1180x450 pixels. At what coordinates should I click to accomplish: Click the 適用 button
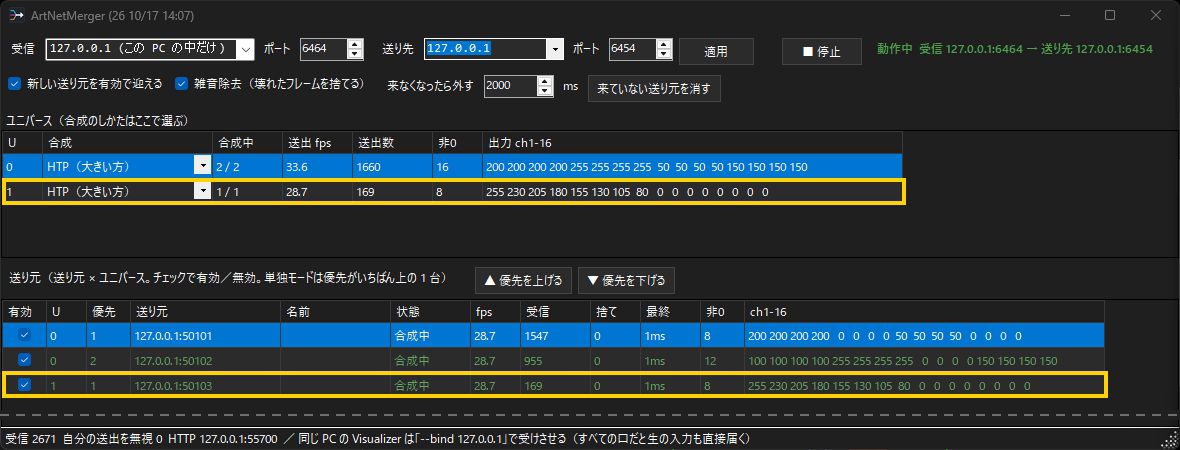pos(716,52)
